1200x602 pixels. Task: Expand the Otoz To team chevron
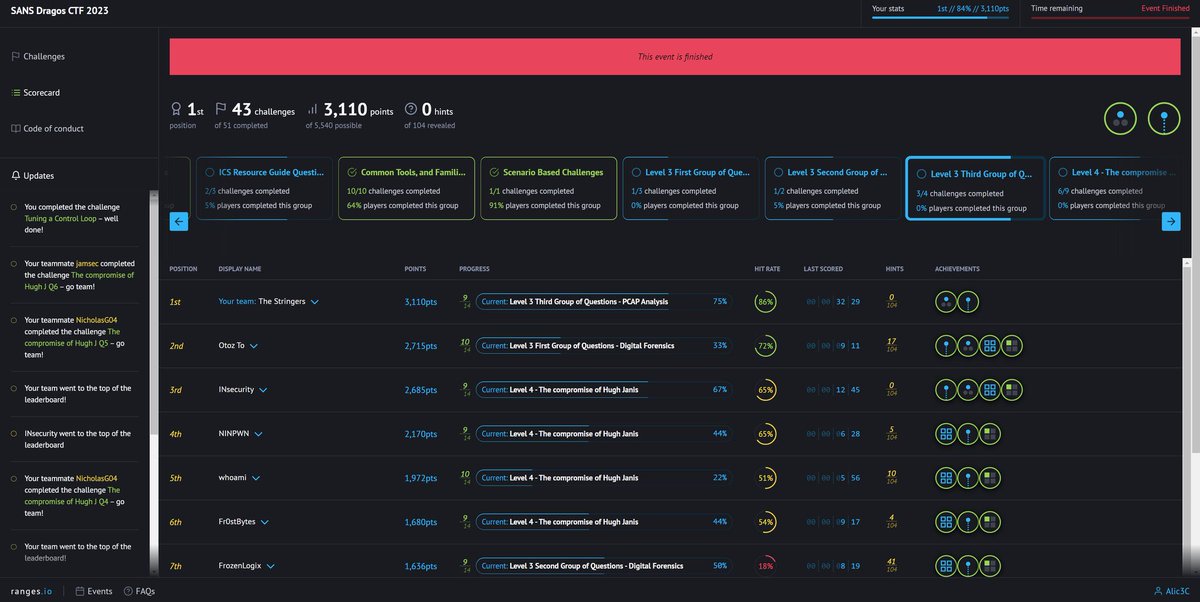click(x=253, y=346)
